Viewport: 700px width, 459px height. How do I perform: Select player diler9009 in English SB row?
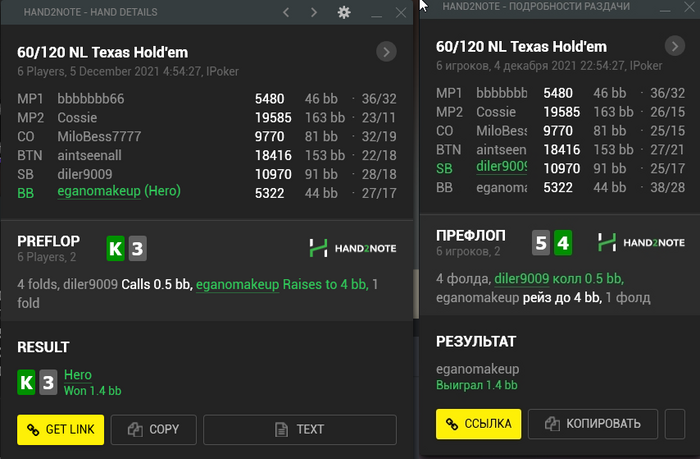click(85, 174)
